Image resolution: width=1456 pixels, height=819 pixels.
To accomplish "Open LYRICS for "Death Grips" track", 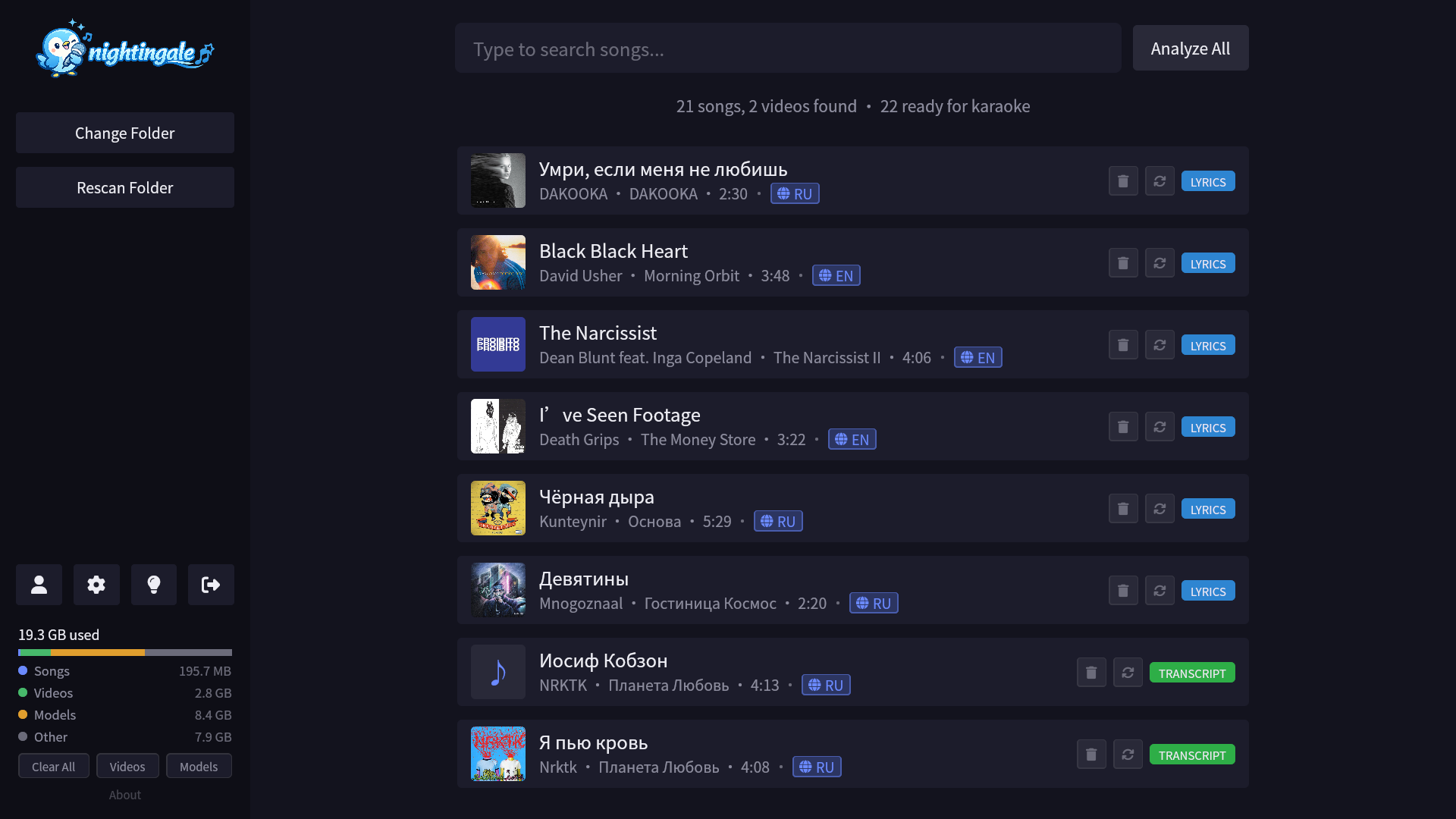I will [x=1208, y=427].
